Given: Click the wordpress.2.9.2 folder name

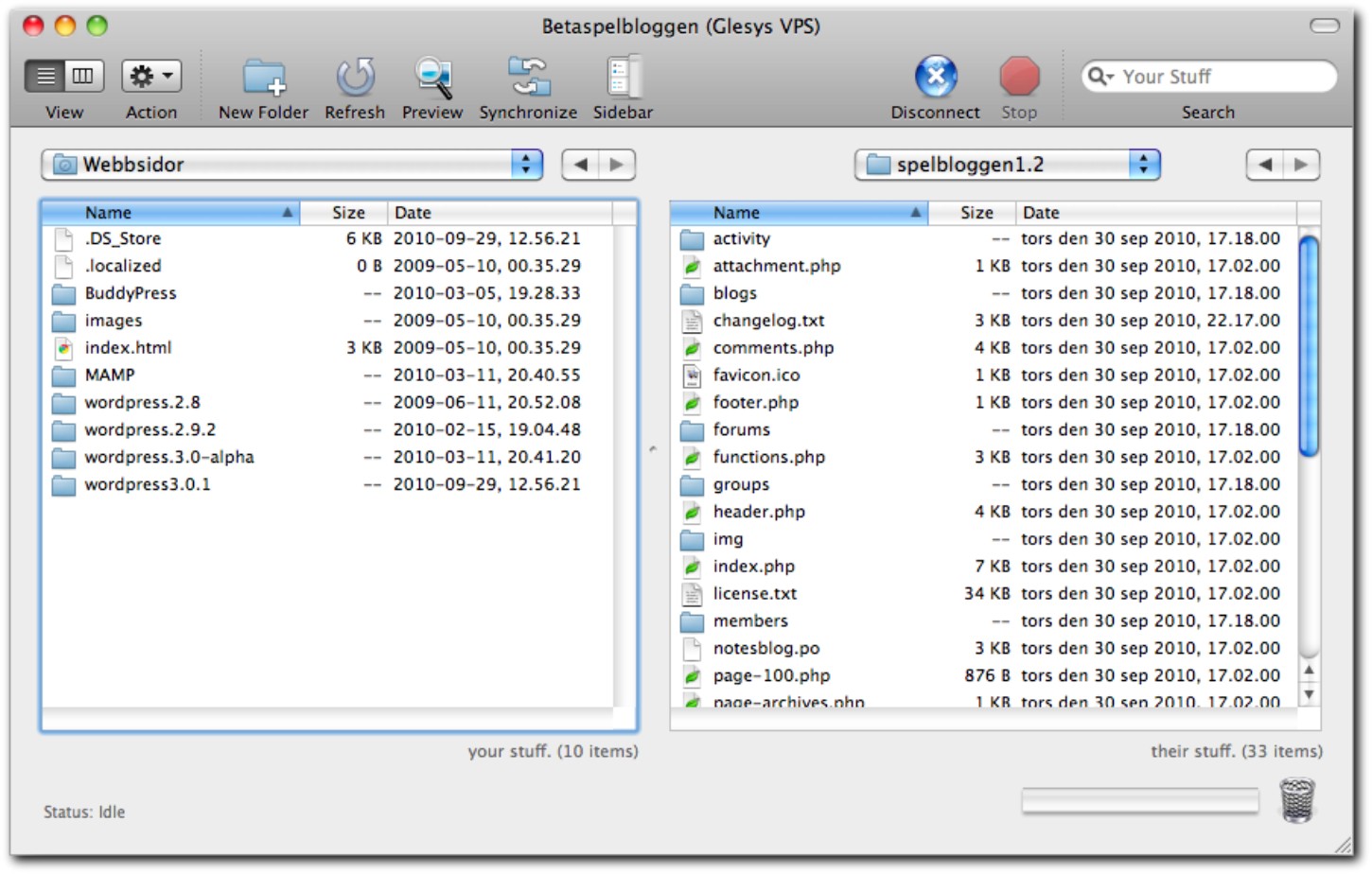Looking at the screenshot, I should click(150, 429).
